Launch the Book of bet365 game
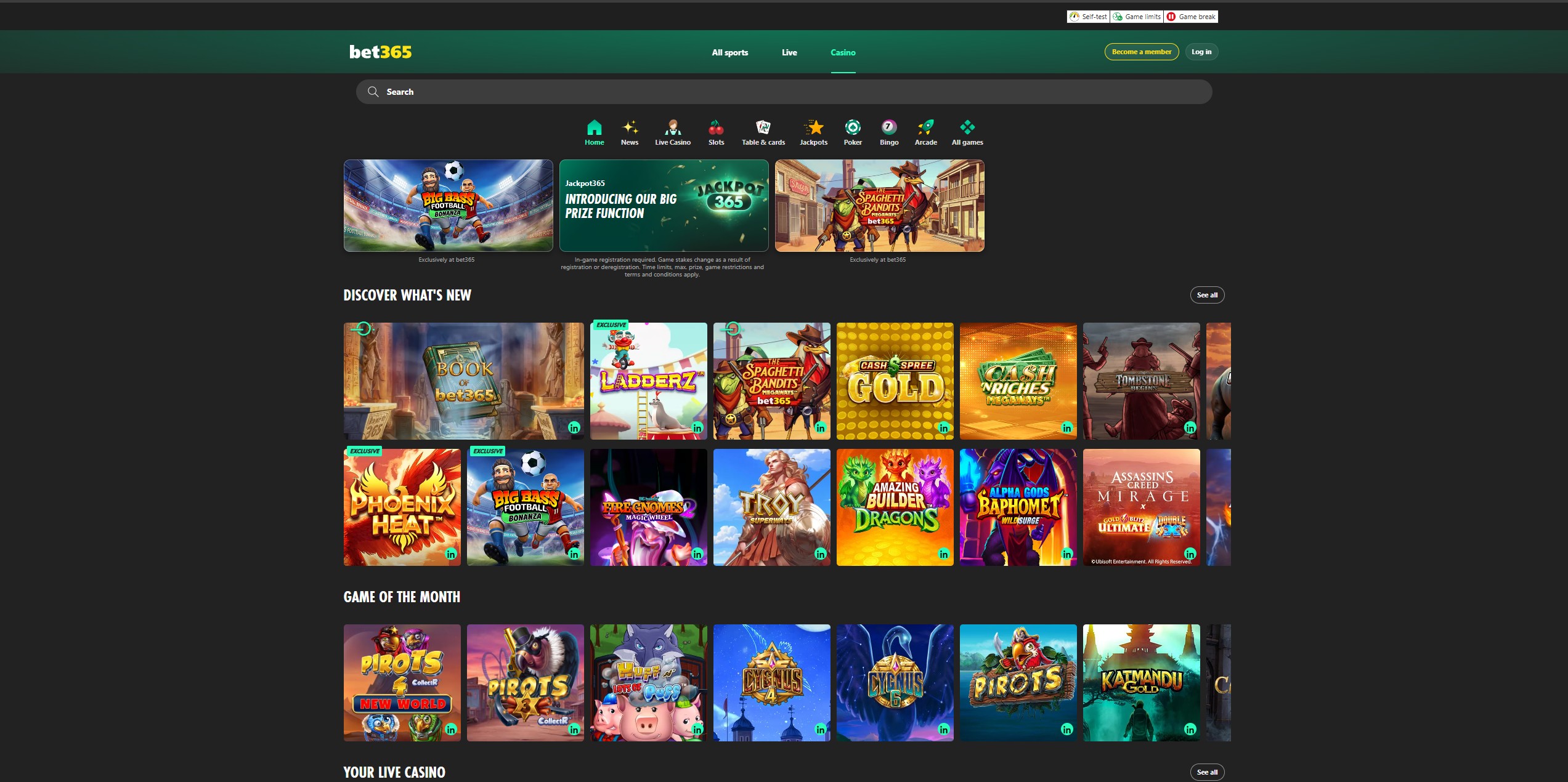1568x782 pixels. [x=463, y=381]
